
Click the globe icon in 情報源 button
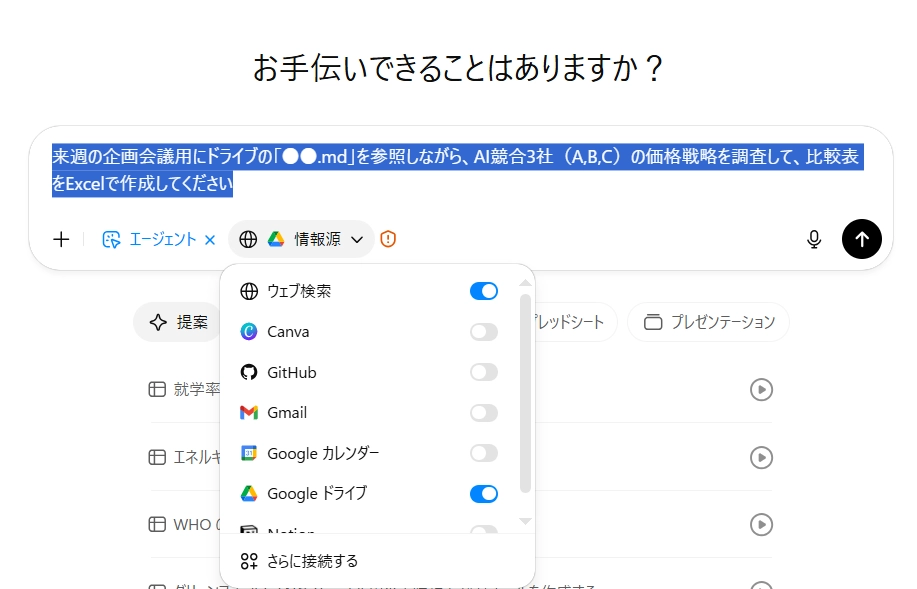click(x=248, y=239)
